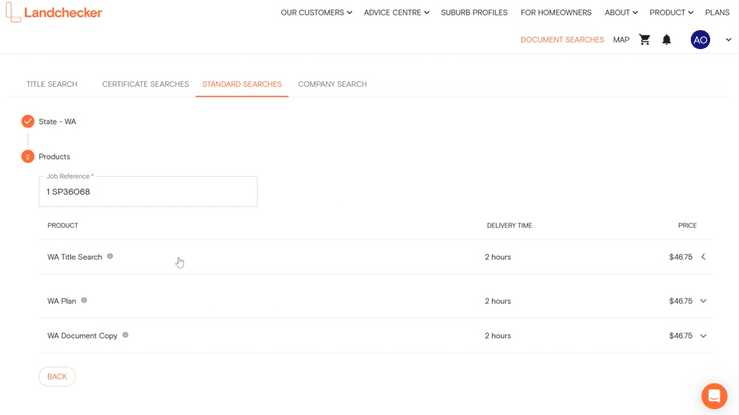Image resolution: width=739 pixels, height=415 pixels.
Task: Go to Suburb Profiles
Action: 474,13
